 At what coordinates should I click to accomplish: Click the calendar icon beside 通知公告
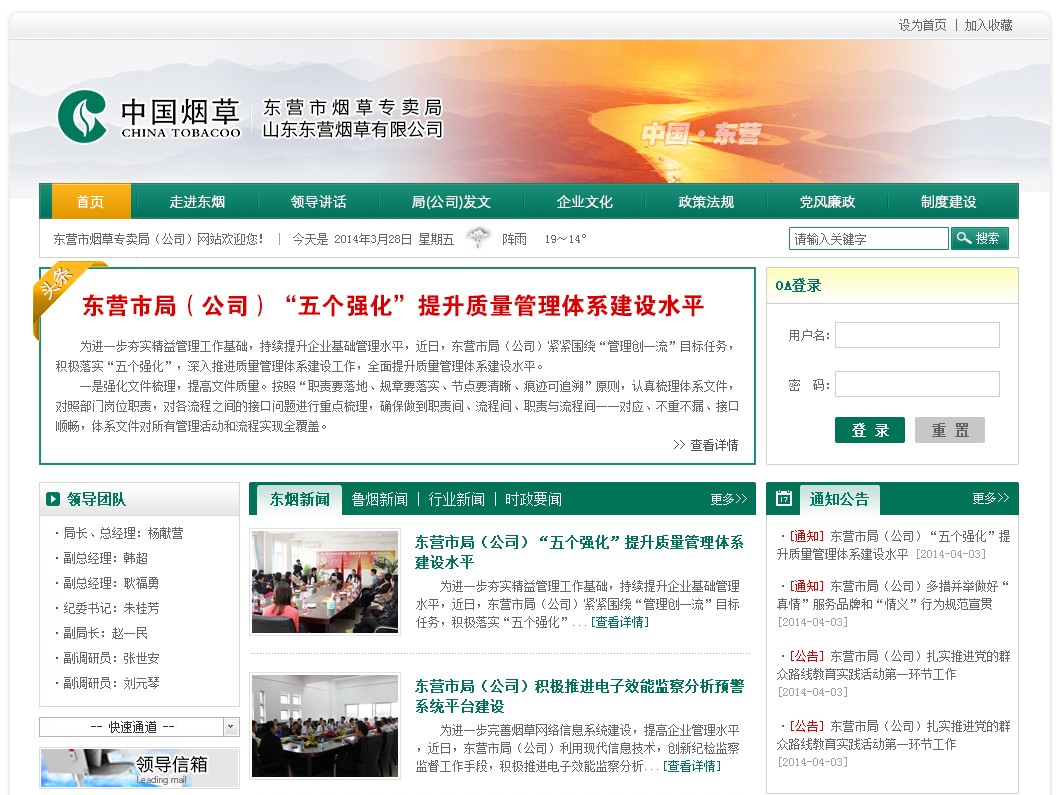(x=786, y=499)
